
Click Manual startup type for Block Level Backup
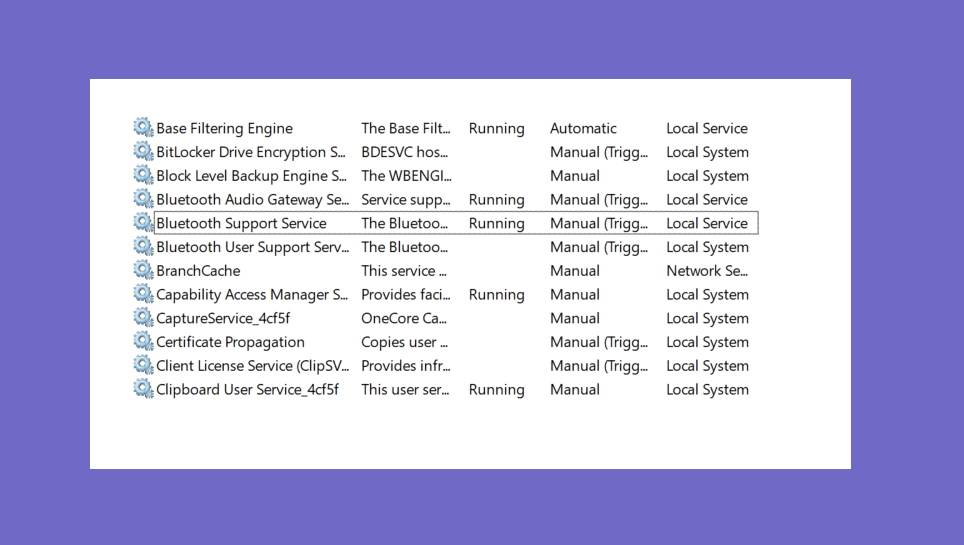575,176
